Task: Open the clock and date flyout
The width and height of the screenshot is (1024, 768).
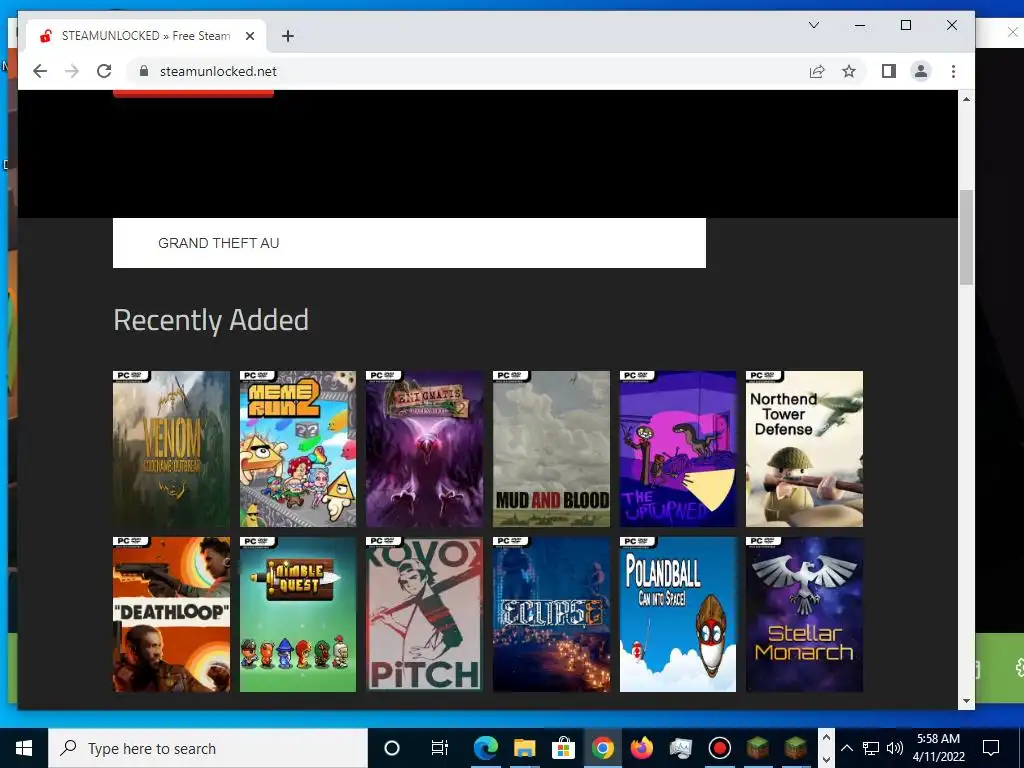Action: click(938, 748)
